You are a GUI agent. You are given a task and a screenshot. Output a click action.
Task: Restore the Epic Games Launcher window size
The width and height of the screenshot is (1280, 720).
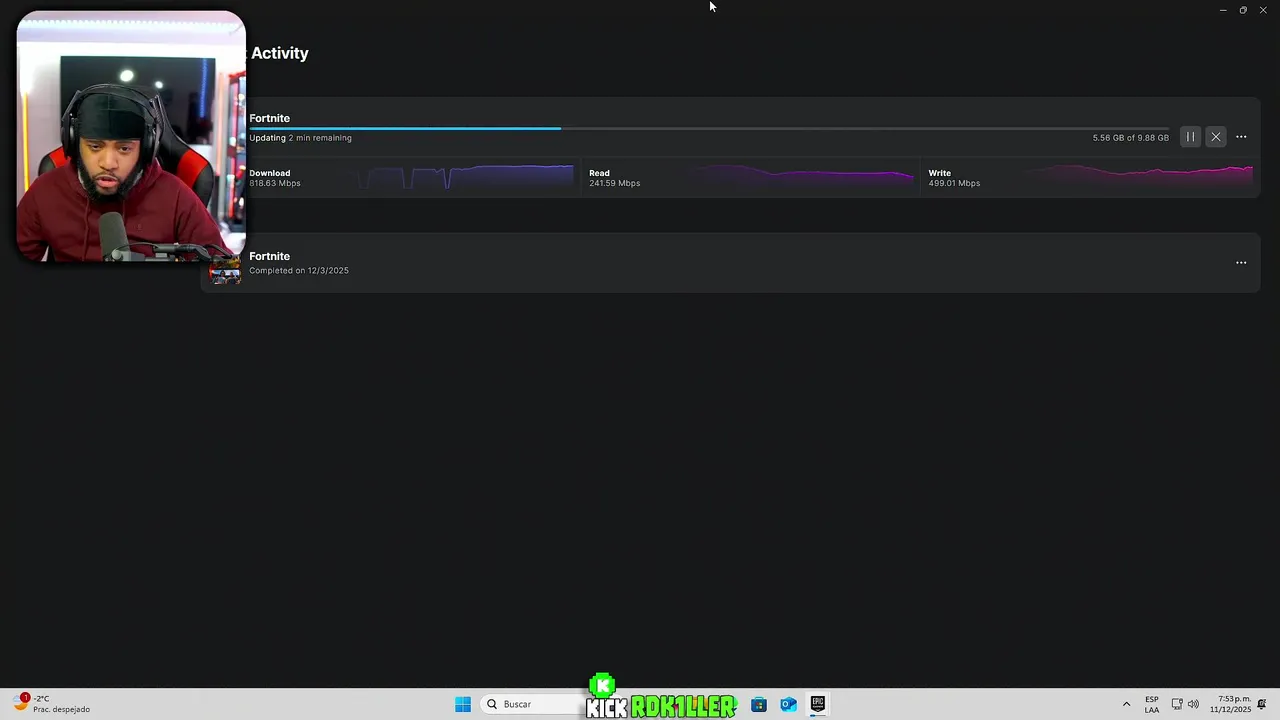[x=1243, y=10]
